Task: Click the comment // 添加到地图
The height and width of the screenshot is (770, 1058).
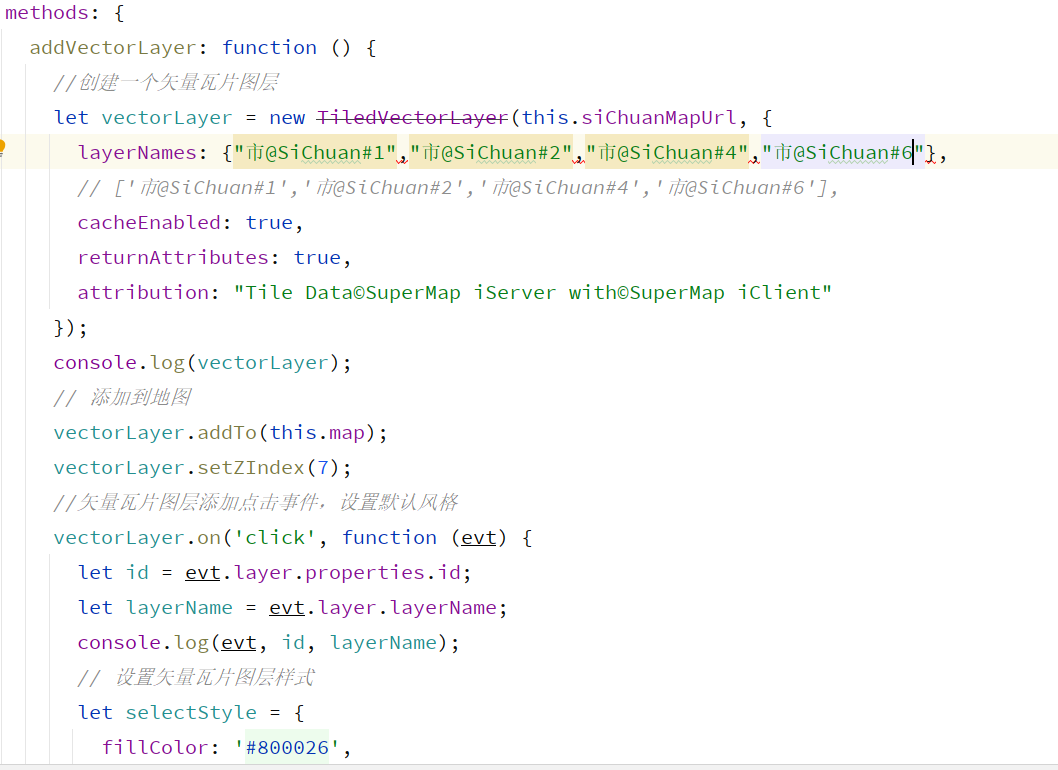Action: pos(122,397)
